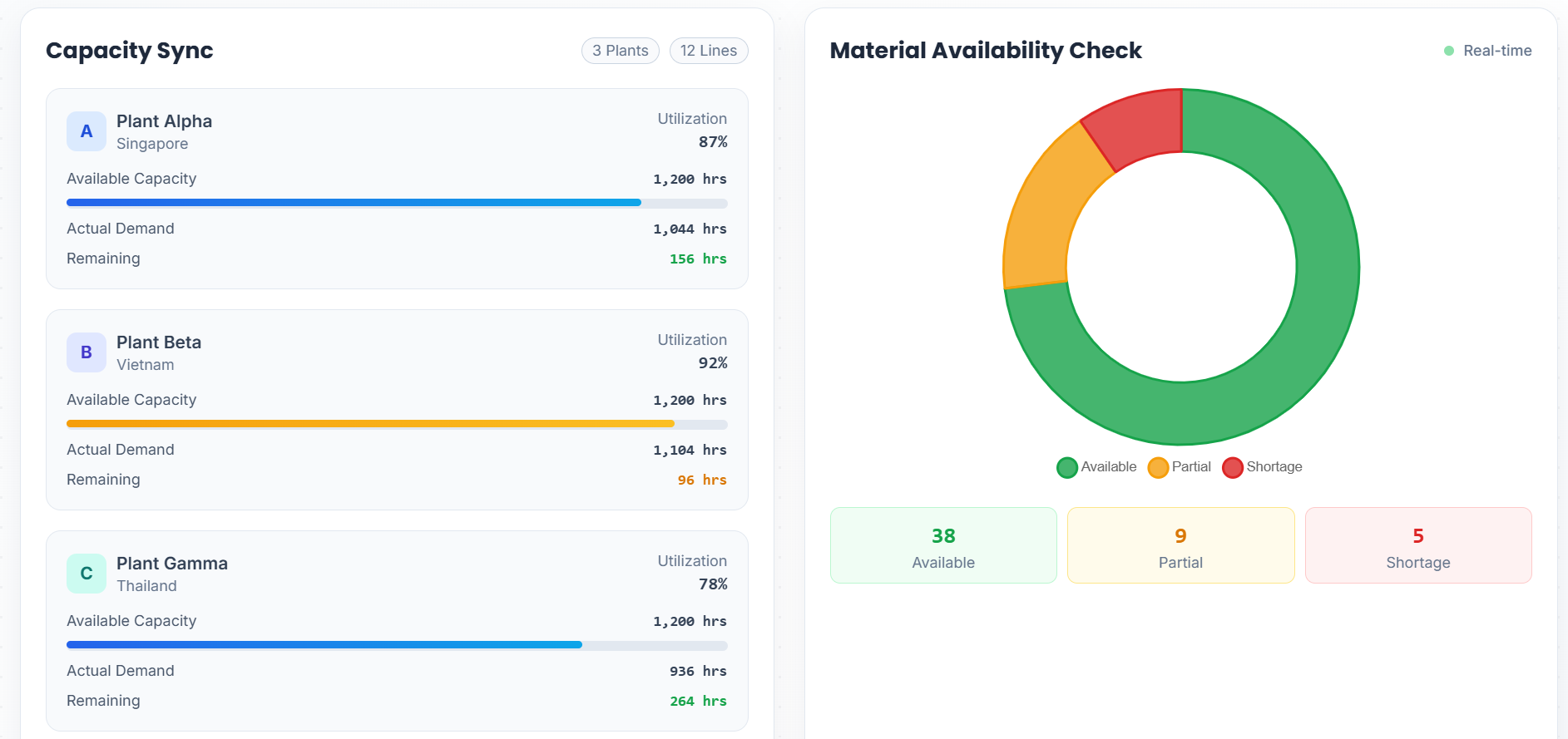Select the 38 Available summary card
This screenshot has height=739, width=1568.
tap(943, 545)
